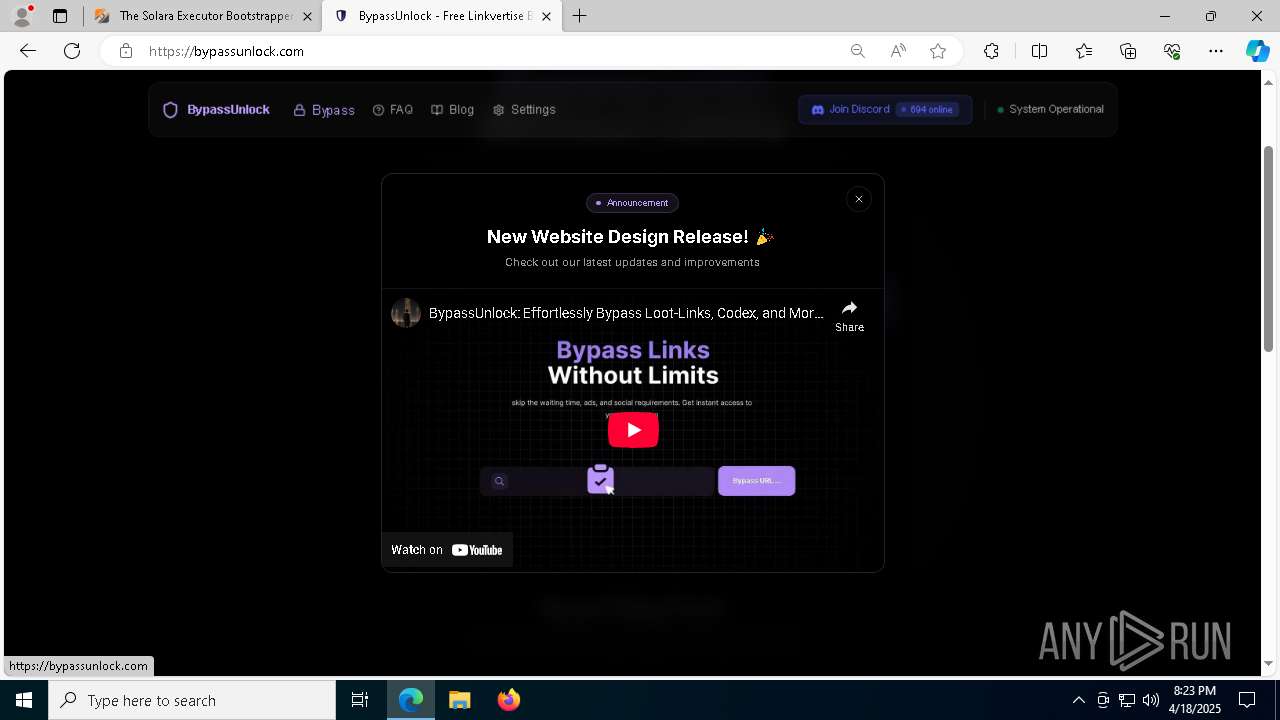Screen dimensions: 1280x720
Task: Click the network tray icon
Action: 1126,700
